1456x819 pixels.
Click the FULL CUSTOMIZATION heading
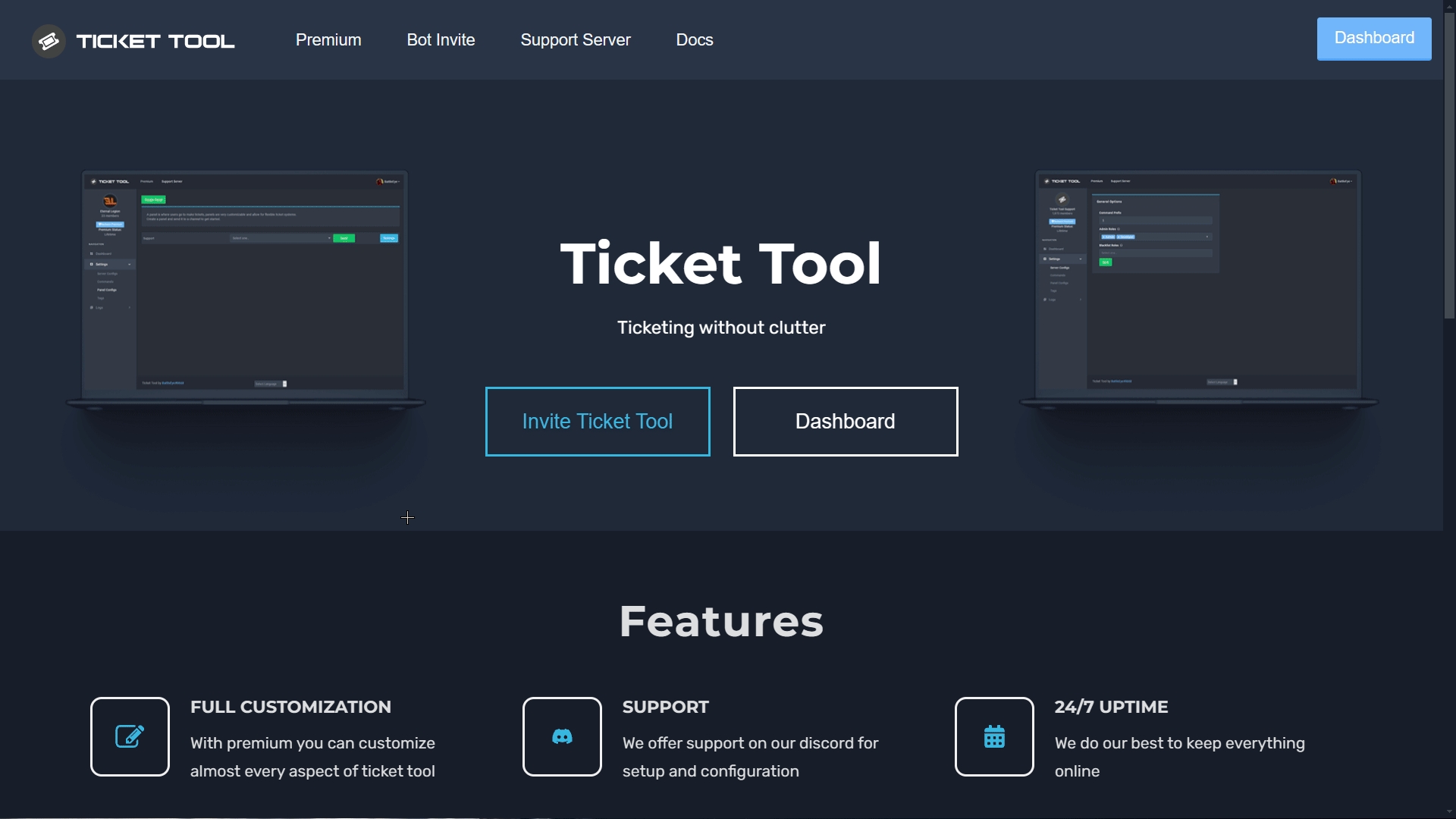click(x=290, y=707)
